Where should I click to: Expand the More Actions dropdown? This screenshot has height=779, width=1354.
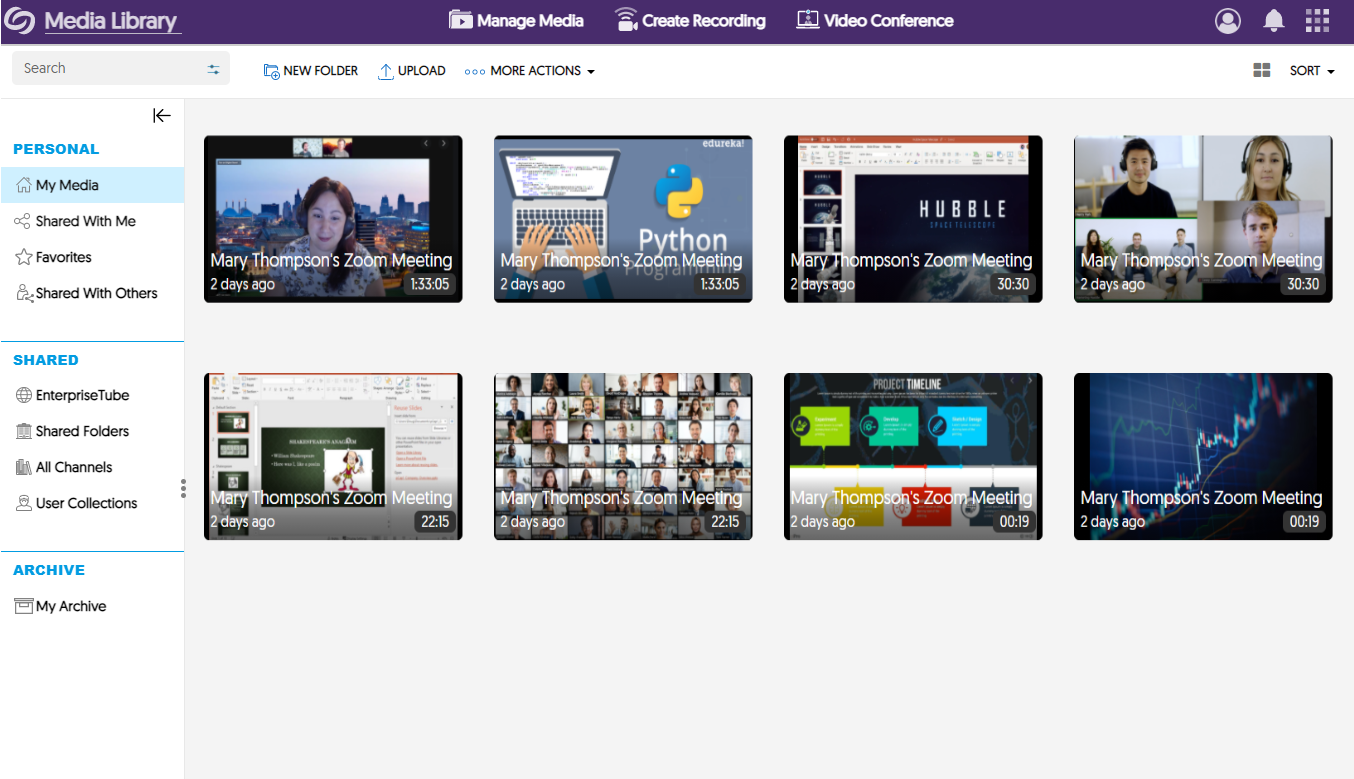pyautogui.click(x=530, y=71)
